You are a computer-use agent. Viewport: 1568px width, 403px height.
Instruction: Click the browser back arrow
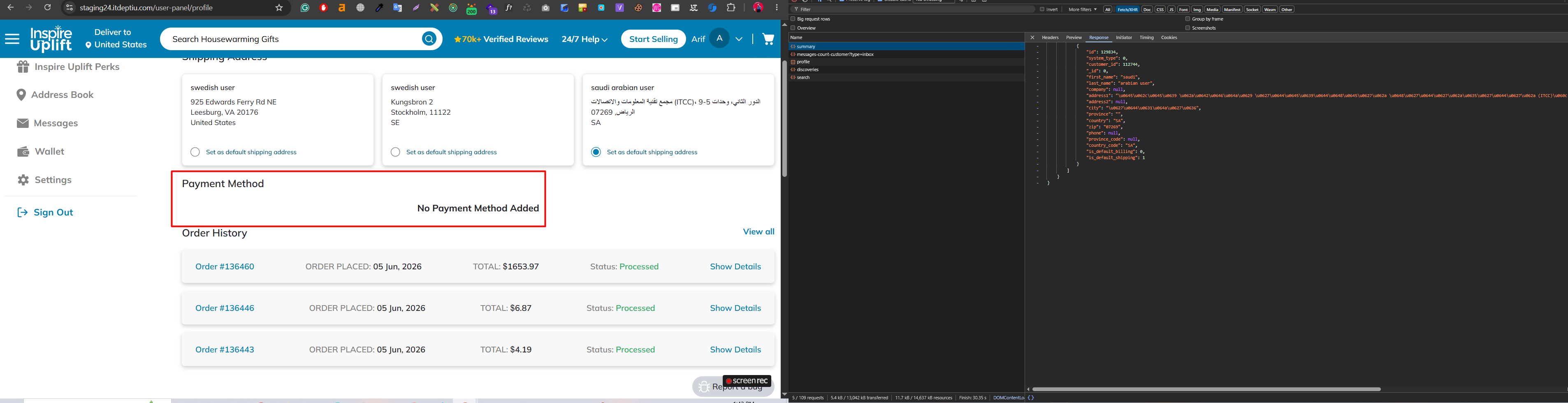pyautogui.click(x=10, y=8)
